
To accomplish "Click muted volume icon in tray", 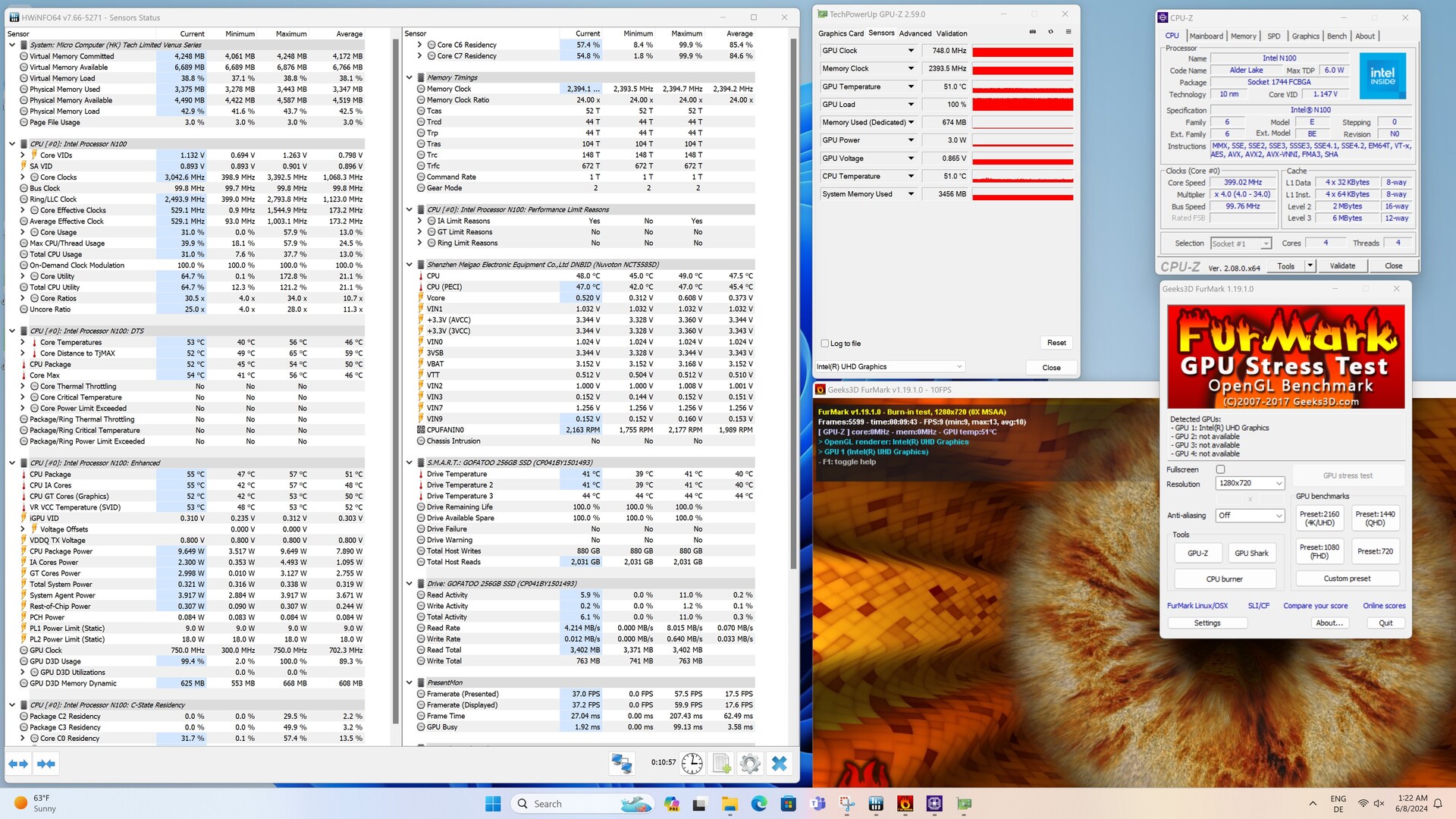I will coord(1379,803).
